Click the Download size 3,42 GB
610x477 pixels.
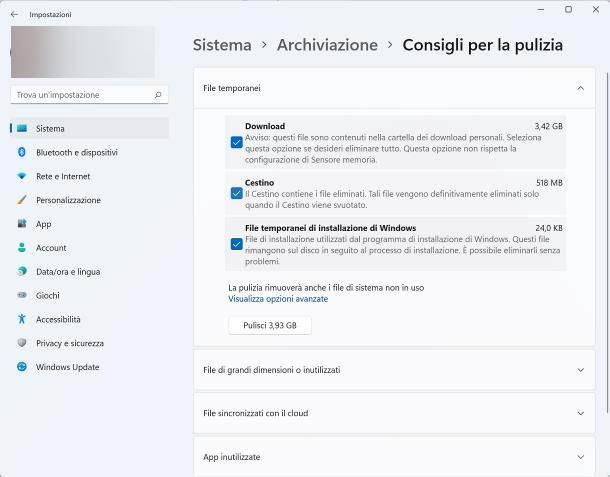[549, 126]
